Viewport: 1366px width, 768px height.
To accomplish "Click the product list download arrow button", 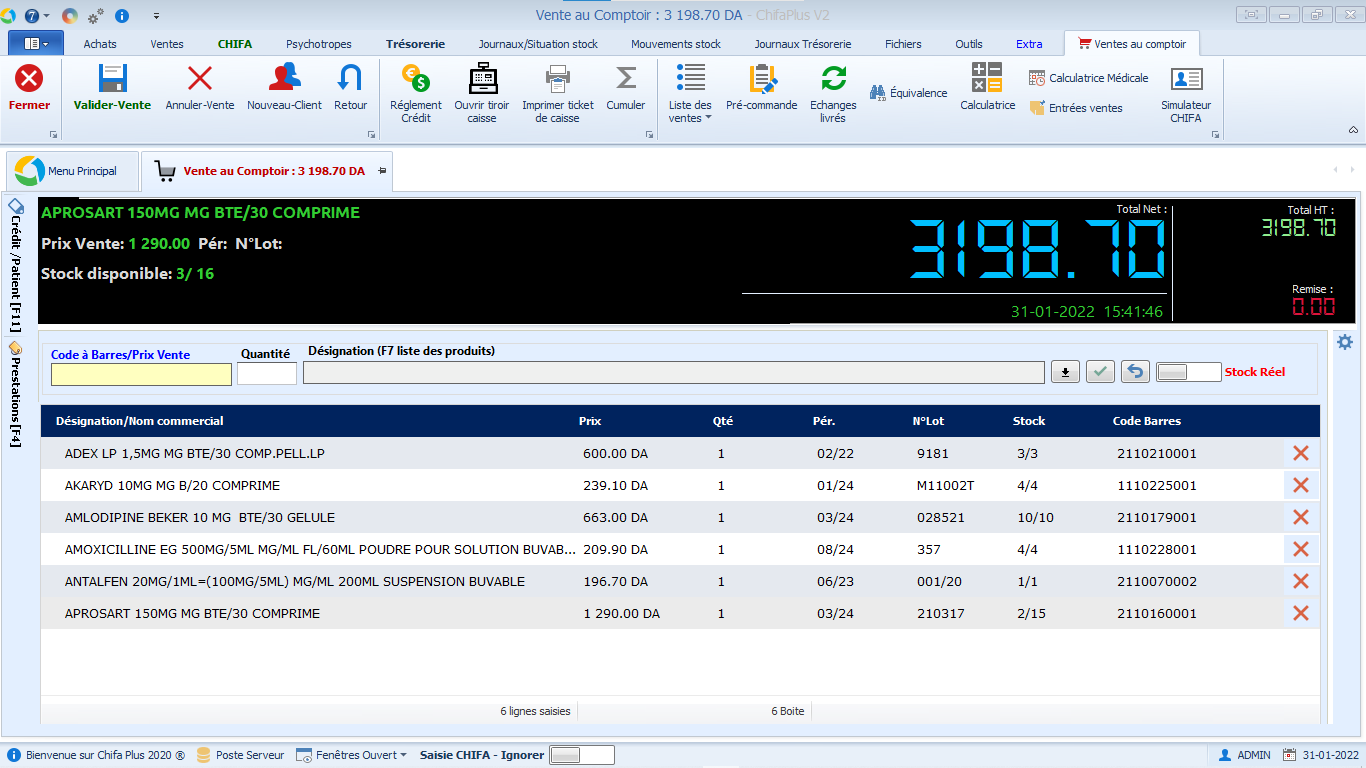I will (x=1065, y=372).
